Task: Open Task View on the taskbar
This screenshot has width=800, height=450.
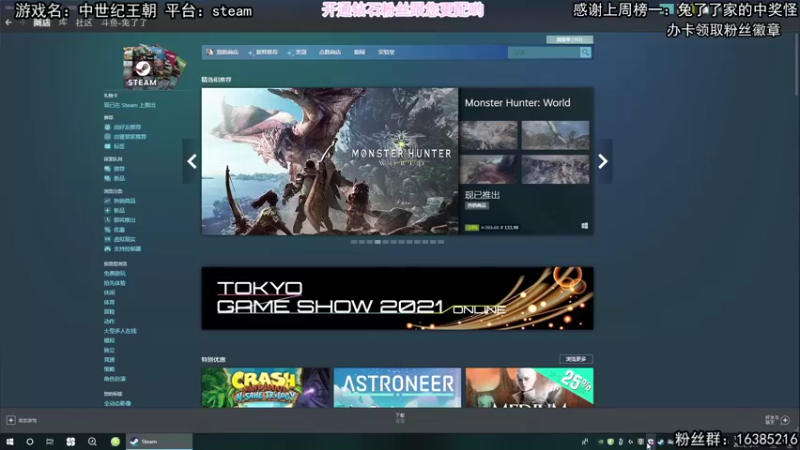Action: point(49,442)
